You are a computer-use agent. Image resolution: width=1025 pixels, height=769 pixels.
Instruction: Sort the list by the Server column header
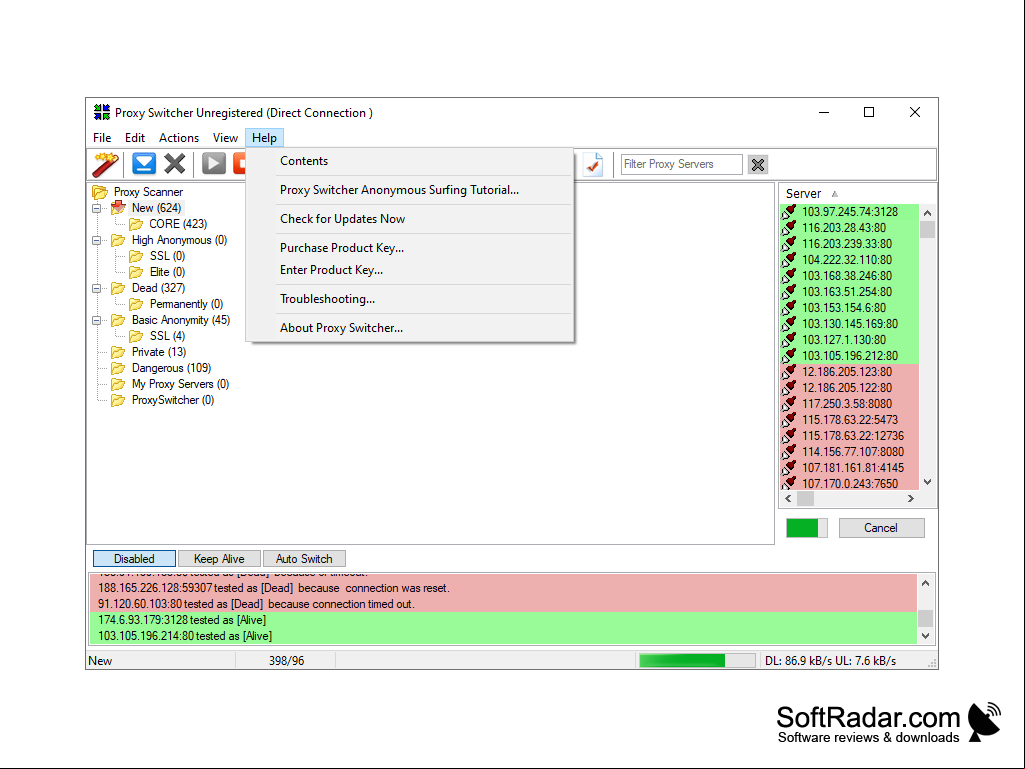803,194
